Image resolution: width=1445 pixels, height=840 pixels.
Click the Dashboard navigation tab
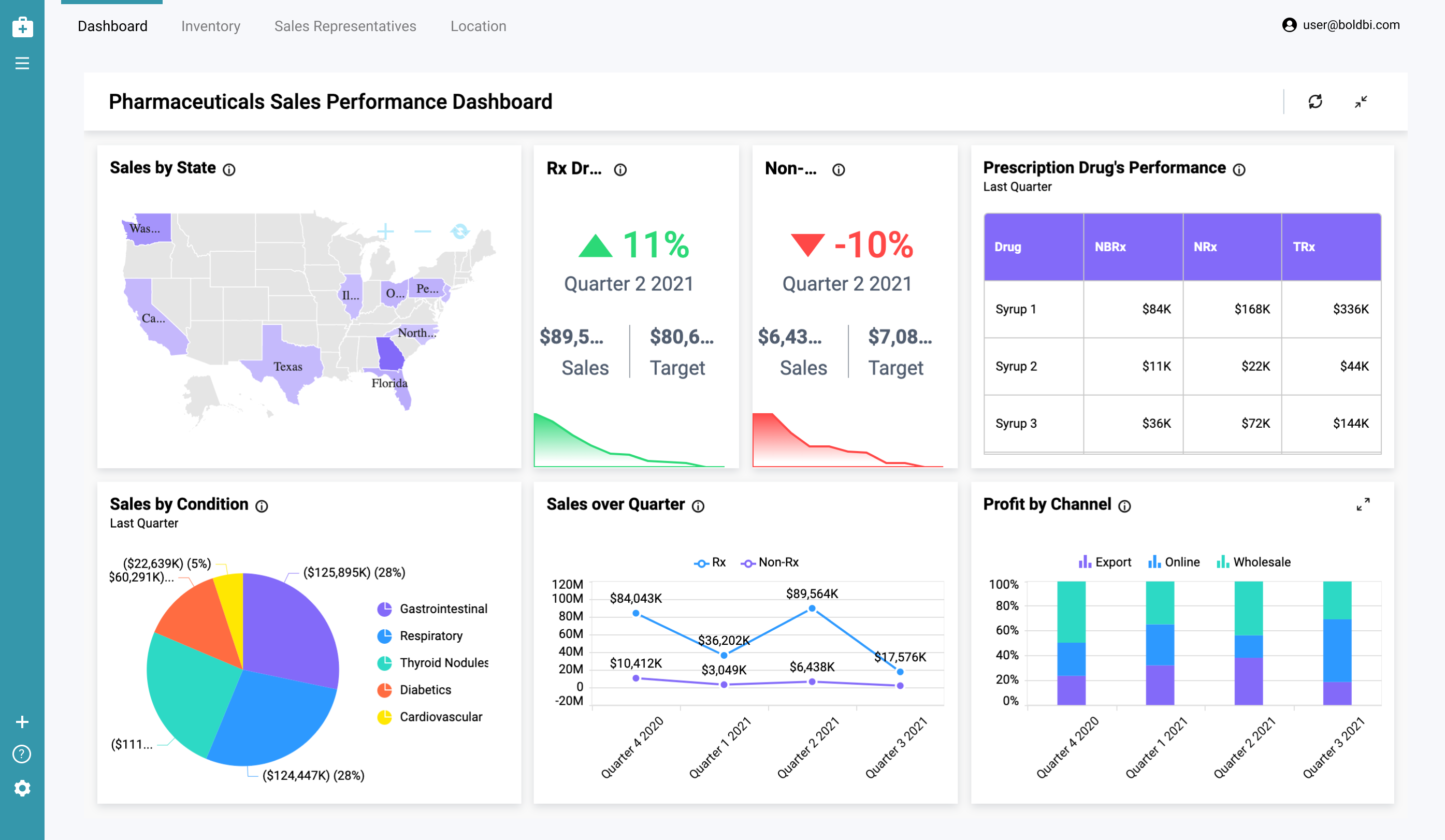112,26
